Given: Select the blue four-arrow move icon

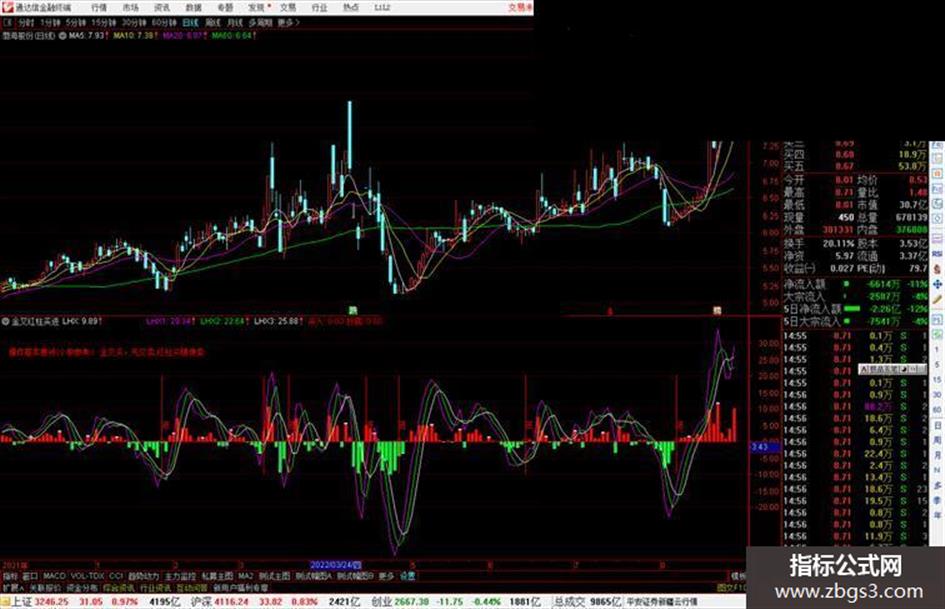Looking at the screenshot, I should coord(937,284).
